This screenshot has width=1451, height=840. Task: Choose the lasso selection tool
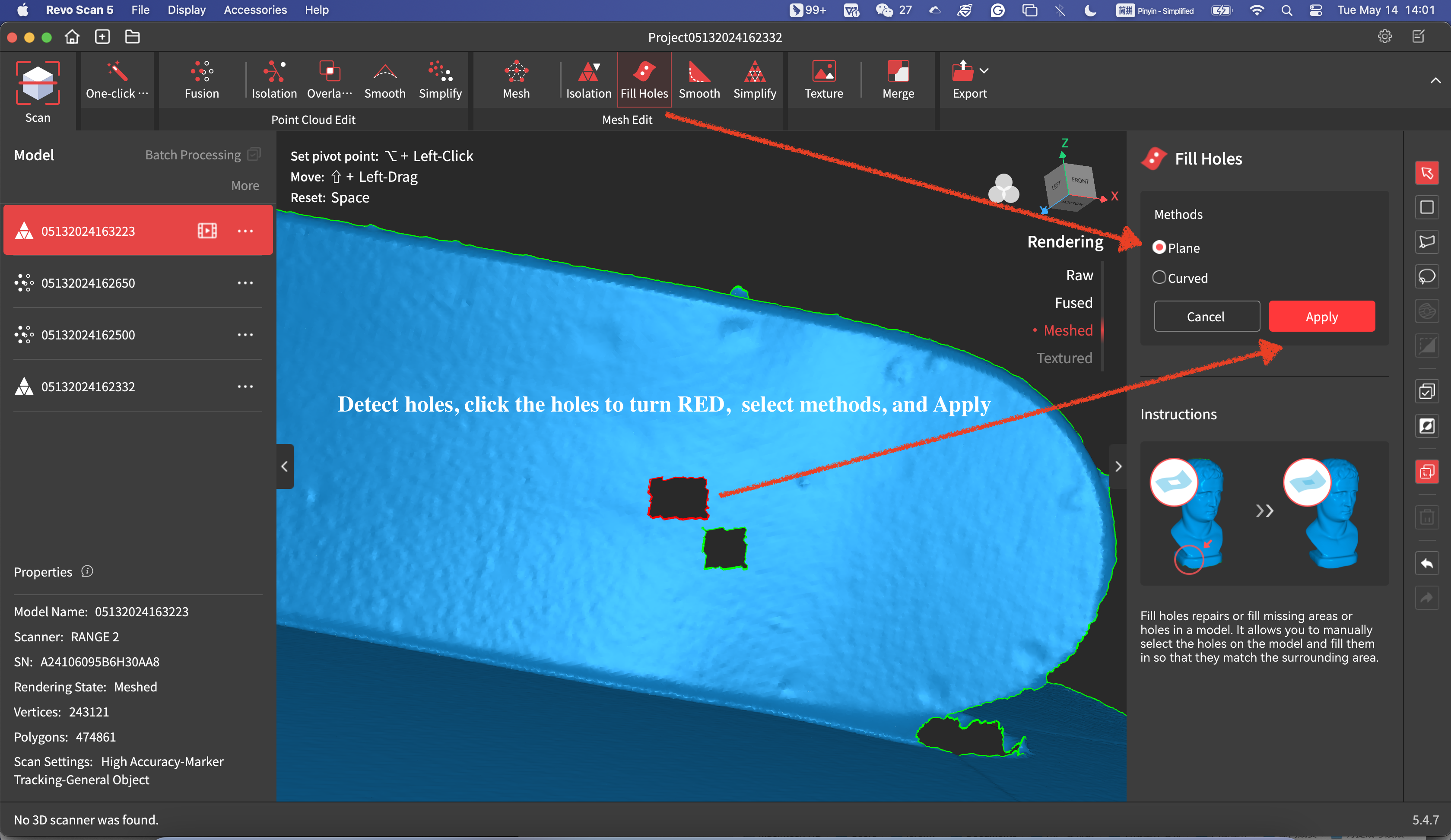pyautogui.click(x=1427, y=276)
